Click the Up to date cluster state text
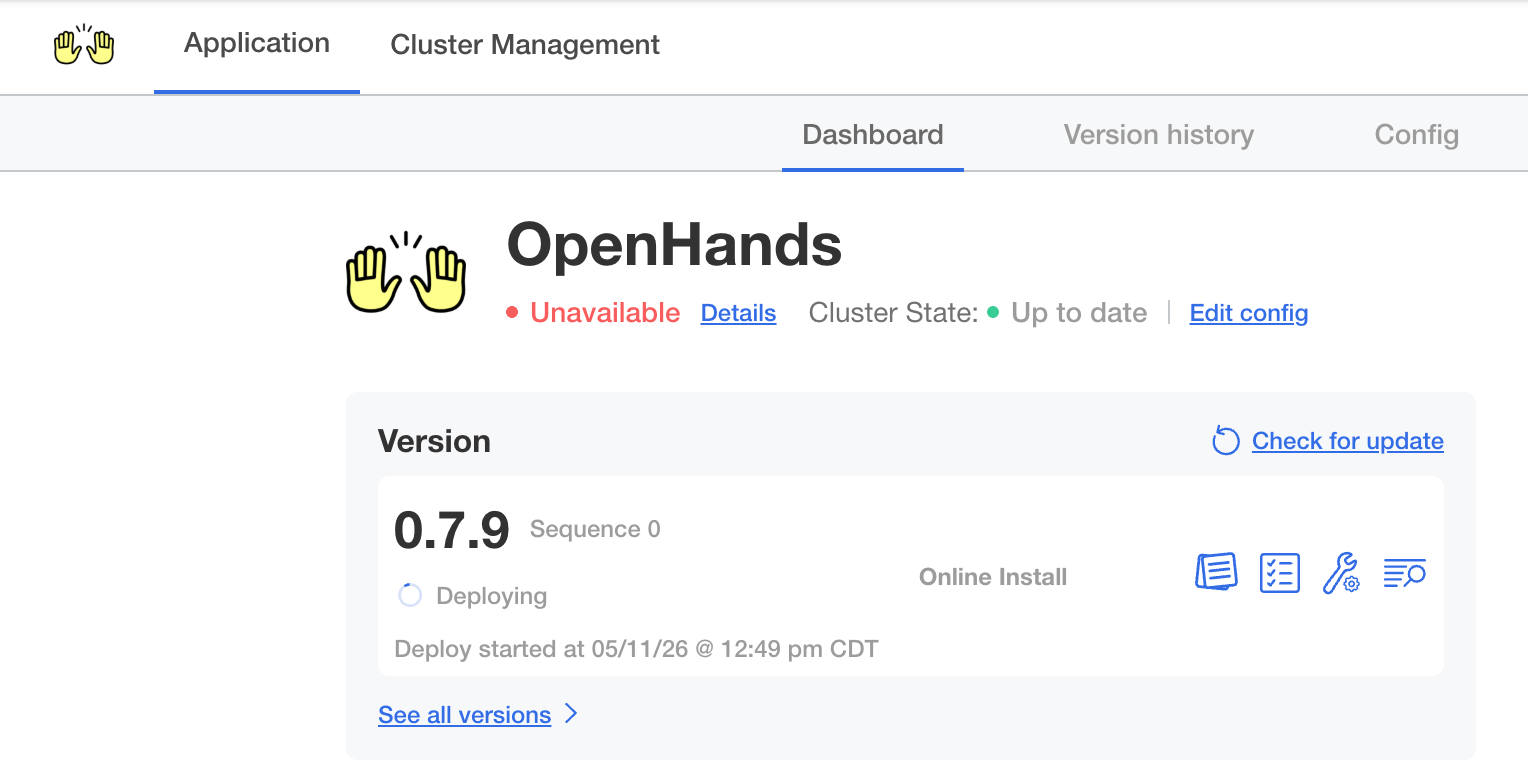Viewport: 1528px width, 784px height. (1079, 313)
